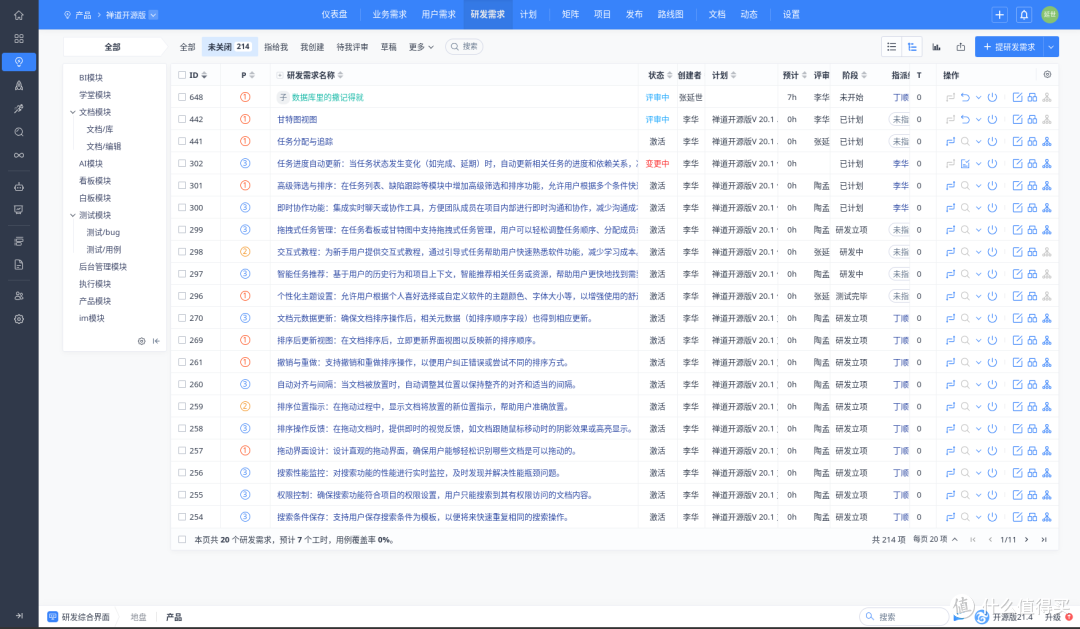Check the box for requirement 254
The height and width of the screenshot is (629, 1080).
click(182, 517)
